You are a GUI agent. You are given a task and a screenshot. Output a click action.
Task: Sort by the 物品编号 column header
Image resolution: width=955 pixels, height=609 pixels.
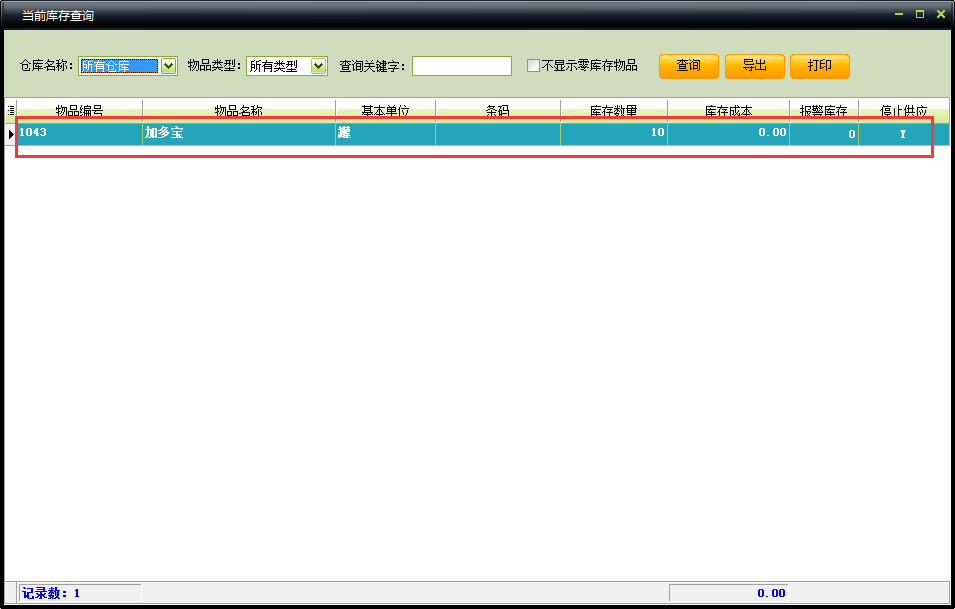click(x=79, y=110)
